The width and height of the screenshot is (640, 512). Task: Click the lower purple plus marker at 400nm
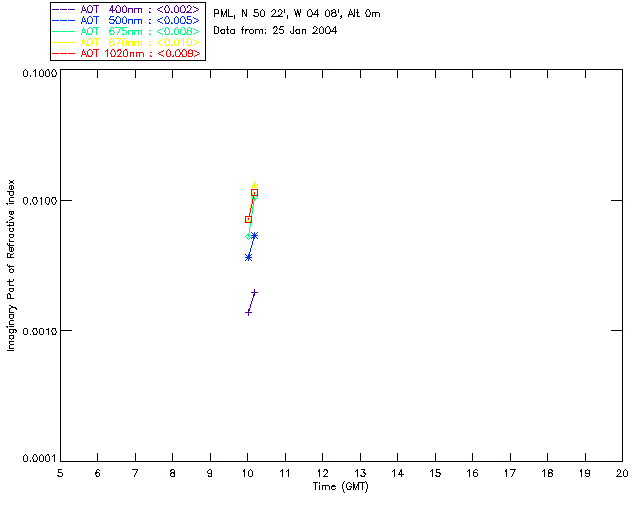(248, 313)
